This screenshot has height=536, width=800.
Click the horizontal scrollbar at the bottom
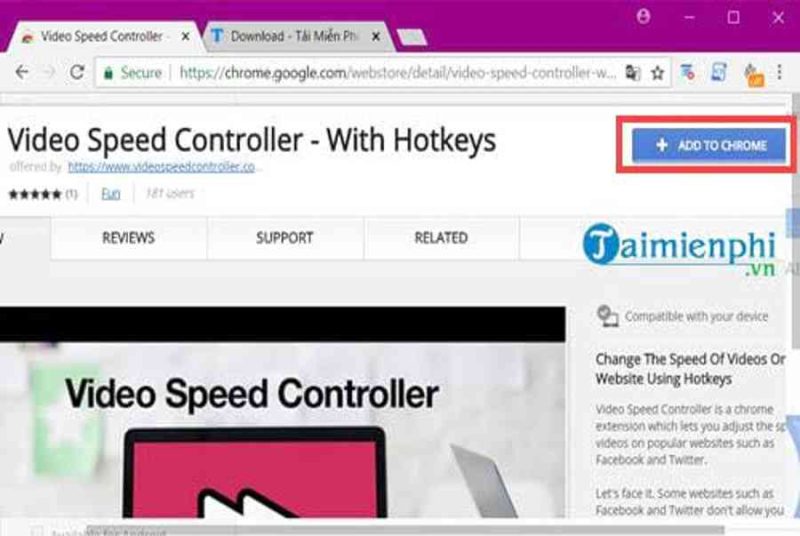coord(405,529)
